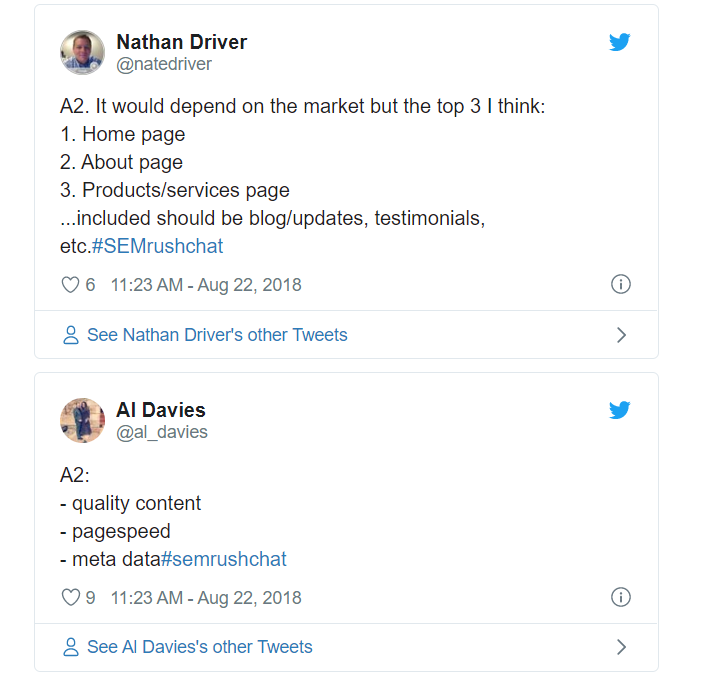Screen dimensions: 723x680
Task: Open Al Davies's profile picture
Action: tap(83, 420)
